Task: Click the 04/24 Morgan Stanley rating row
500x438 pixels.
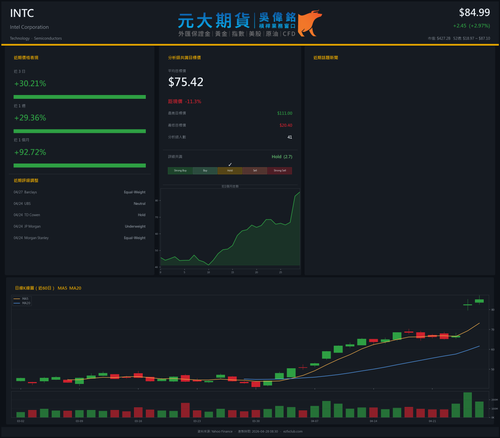Action: [x=80, y=238]
